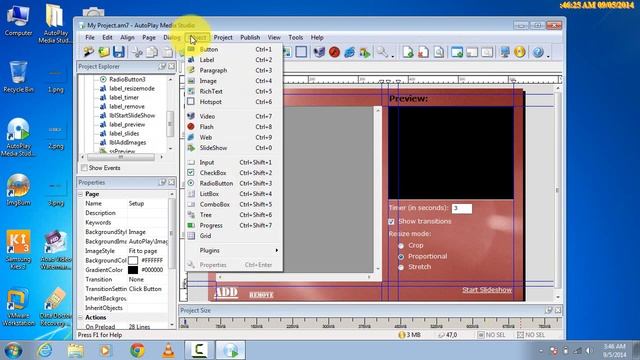The image size is (640, 360).
Task: Click the Windows Start orb
Action: point(13,350)
